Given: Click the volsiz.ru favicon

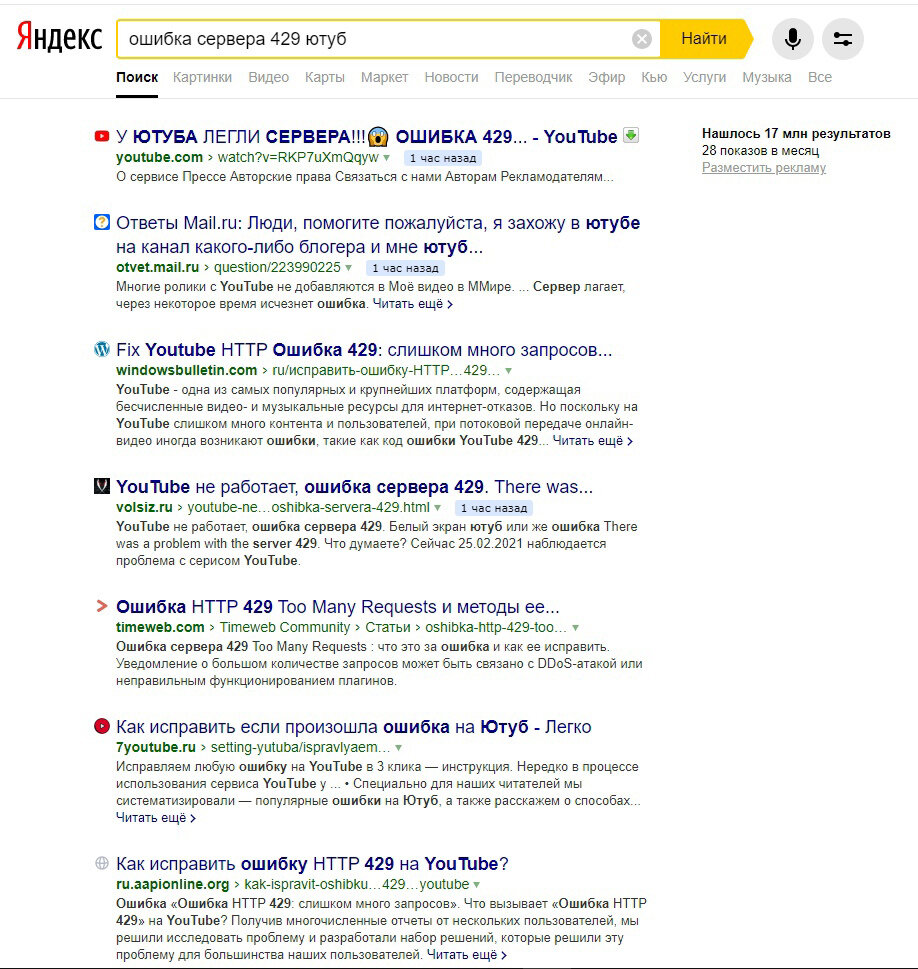Looking at the screenshot, I should (101, 486).
